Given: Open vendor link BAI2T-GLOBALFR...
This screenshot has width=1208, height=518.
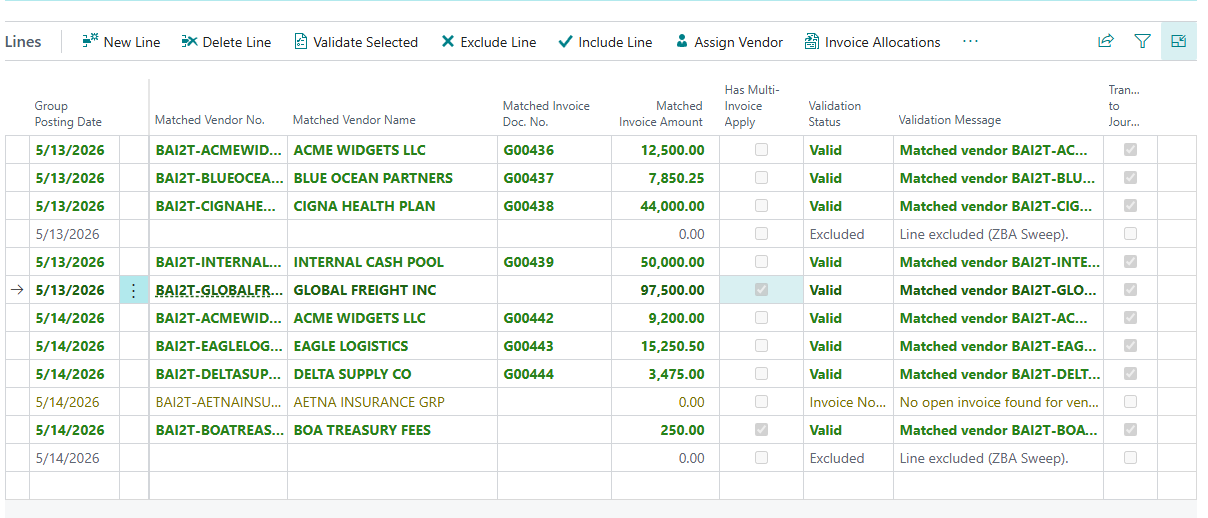Looking at the screenshot, I should (218, 290).
